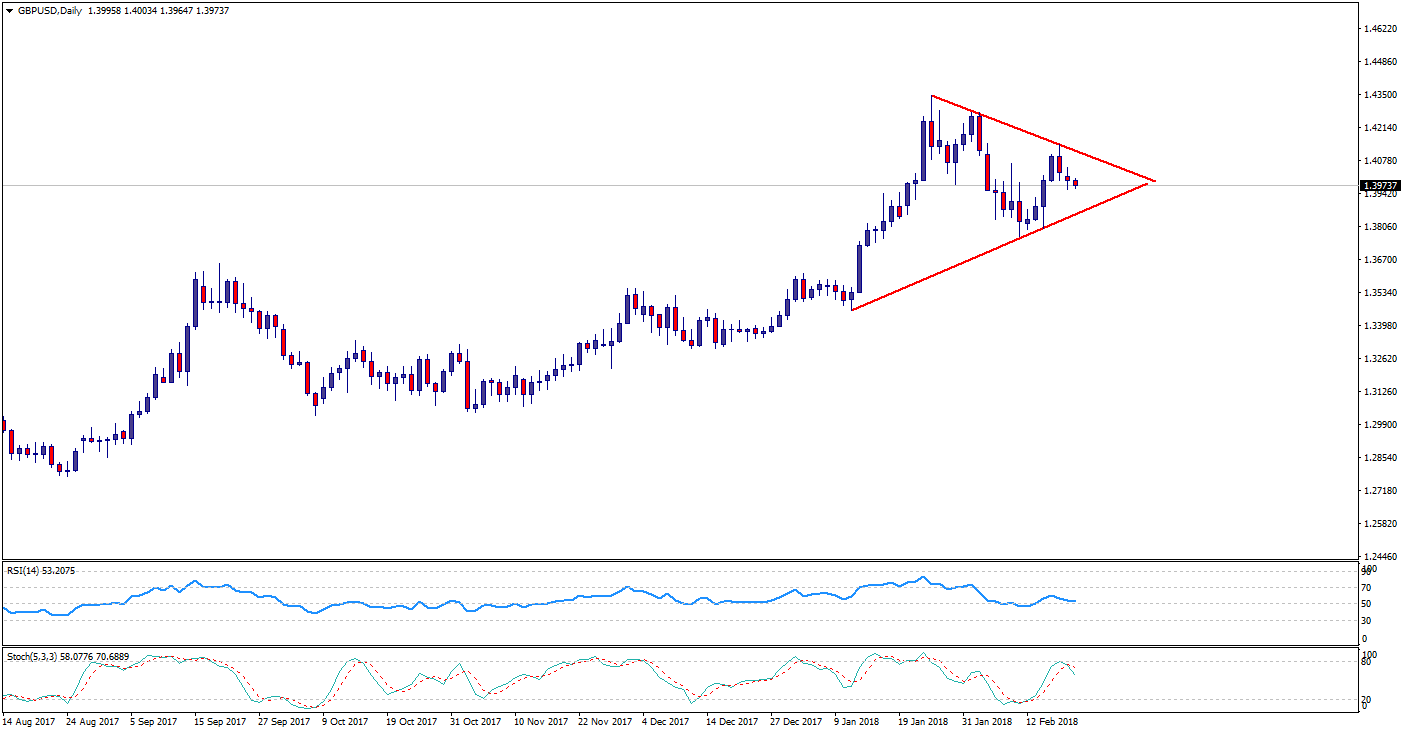
Task: Click the 19 Jan 2018 date label
Action: point(924,720)
